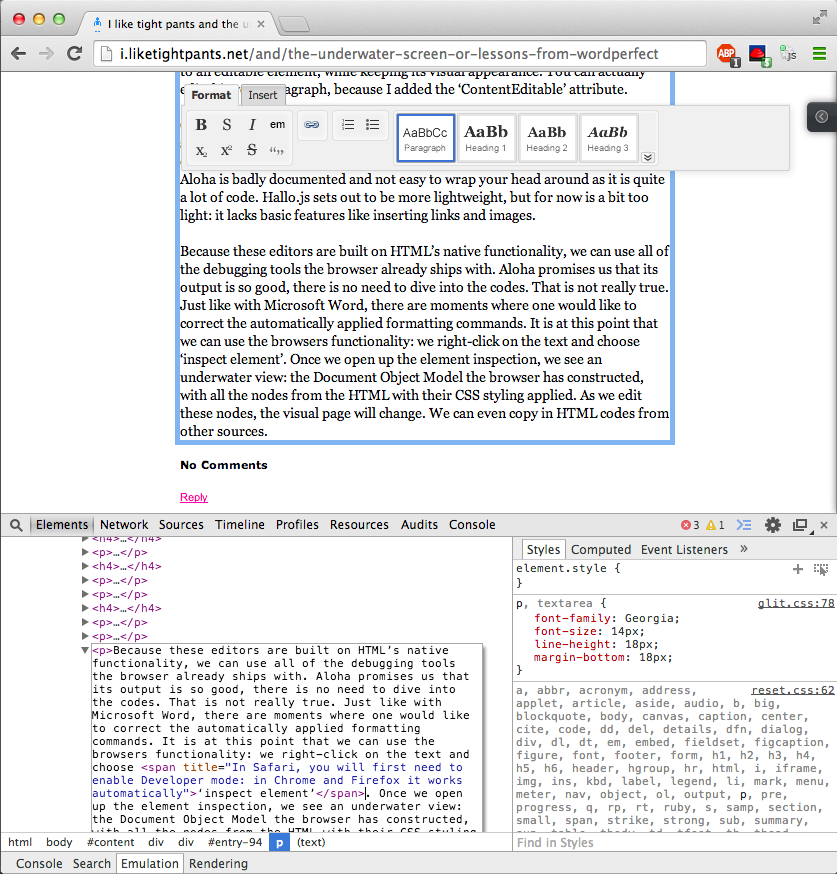Expand more paragraph styles

(x=648, y=157)
